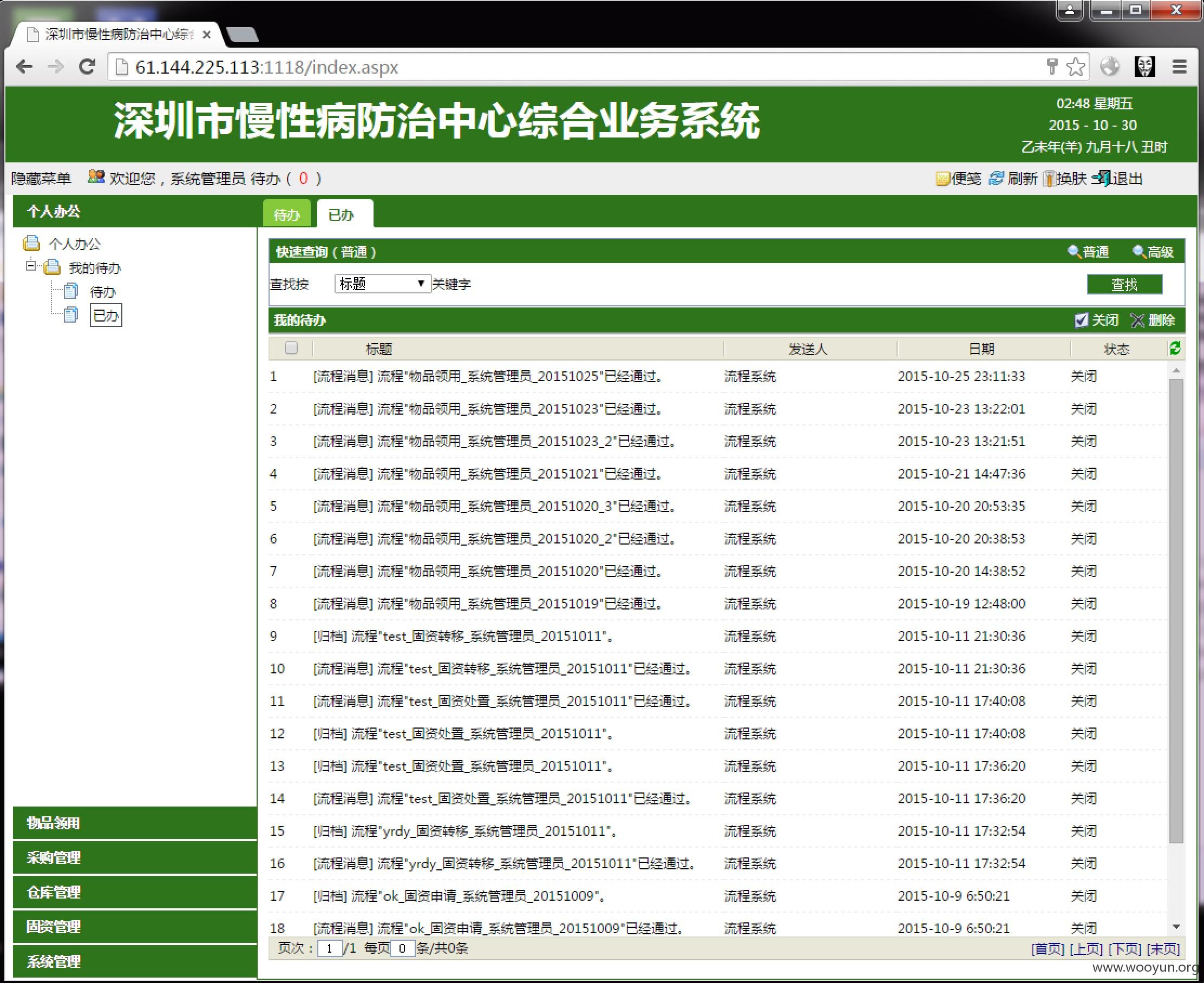Viewport: 1204px width, 983px height.
Task: Sort by the 标题 column header
Action: pos(379,349)
